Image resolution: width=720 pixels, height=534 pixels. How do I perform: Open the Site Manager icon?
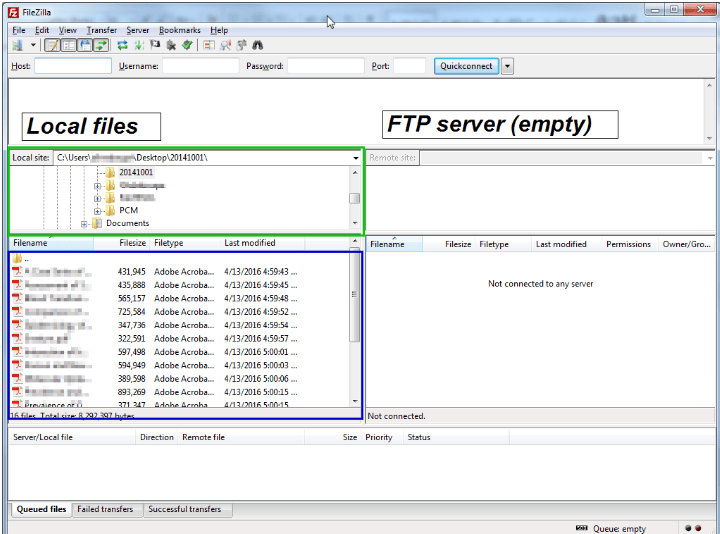[18, 45]
